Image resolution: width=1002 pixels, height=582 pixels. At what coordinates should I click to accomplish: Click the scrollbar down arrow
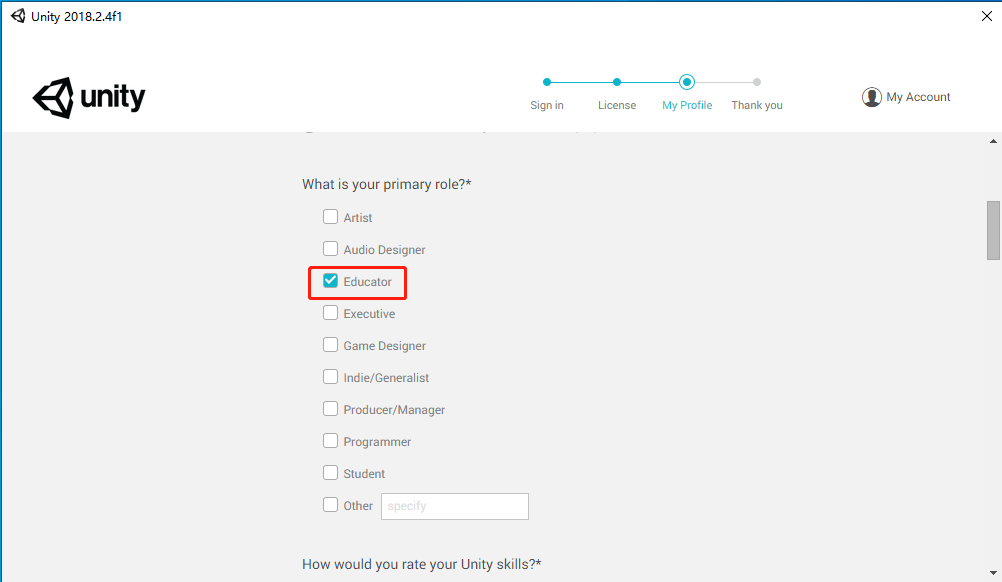pyautogui.click(x=993, y=573)
